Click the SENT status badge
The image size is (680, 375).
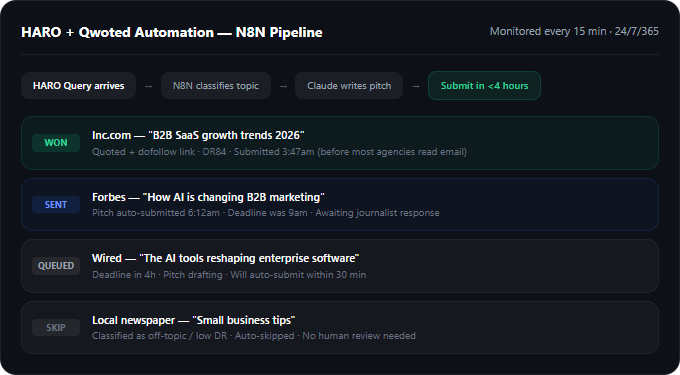[x=56, y=205]
